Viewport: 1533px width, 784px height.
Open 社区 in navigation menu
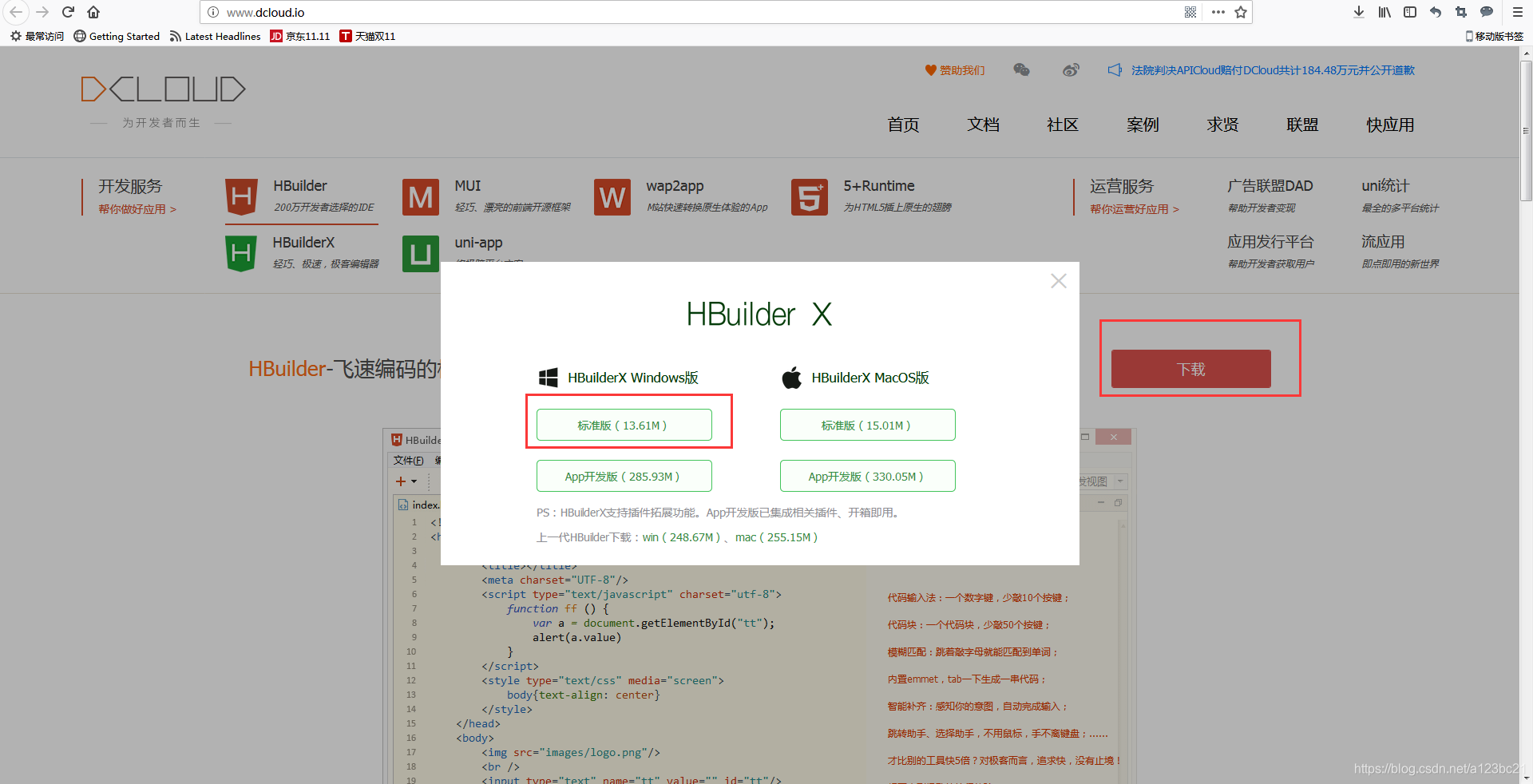[1063, 125]
